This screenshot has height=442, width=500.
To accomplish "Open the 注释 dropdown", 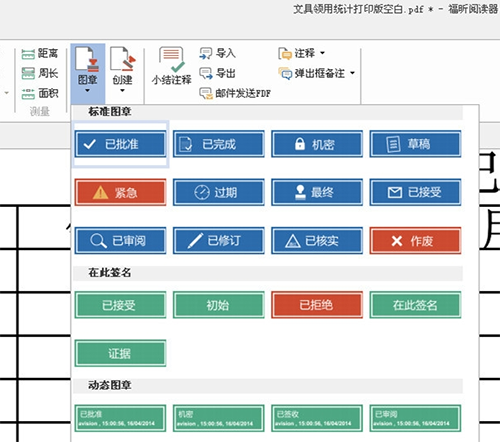I will click(x=302, y=53).
